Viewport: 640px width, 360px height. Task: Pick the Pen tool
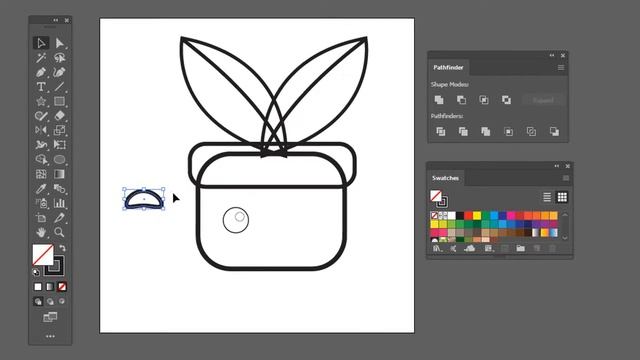click(x=41, y=72)
